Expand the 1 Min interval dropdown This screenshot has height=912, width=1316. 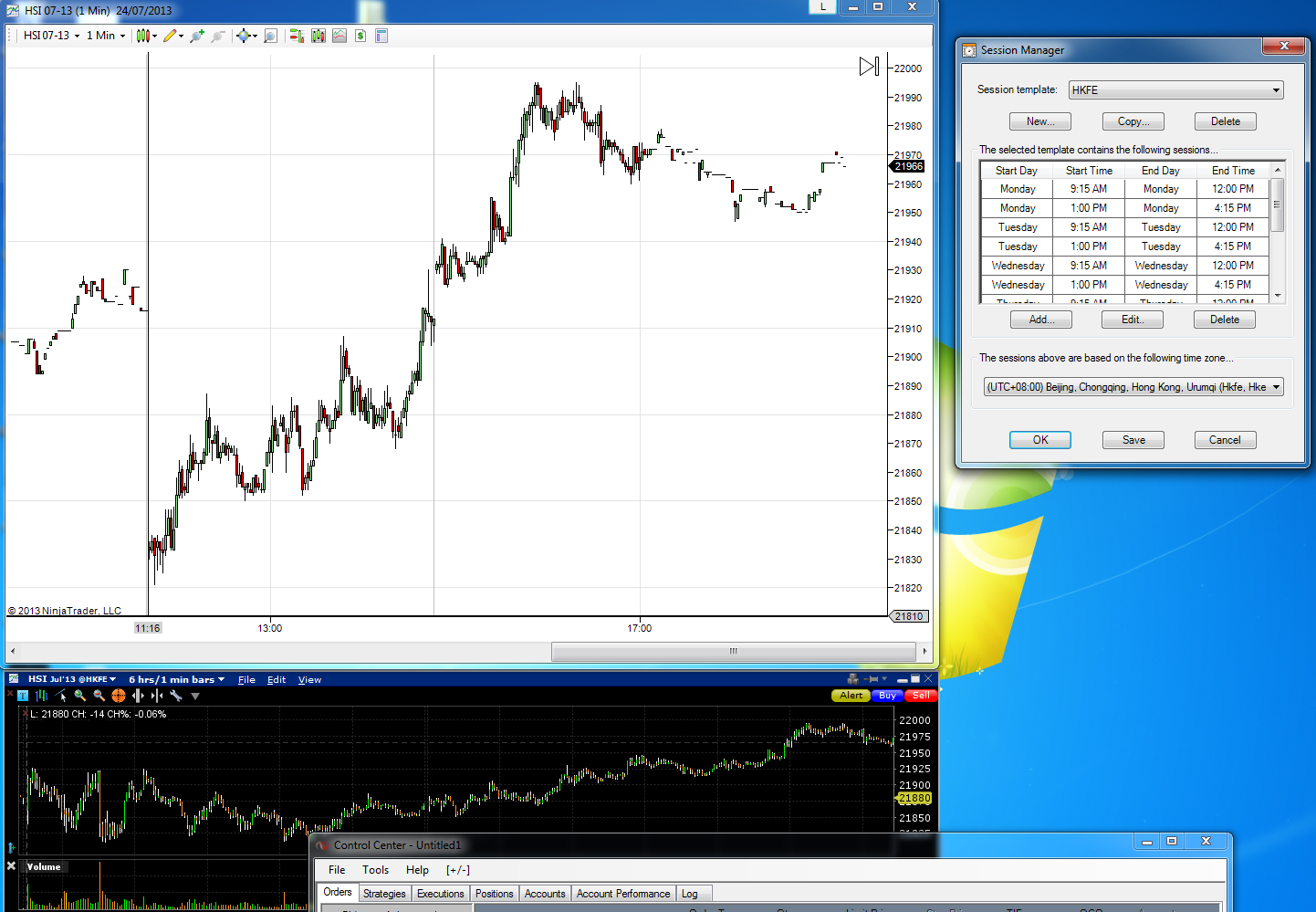106,36
